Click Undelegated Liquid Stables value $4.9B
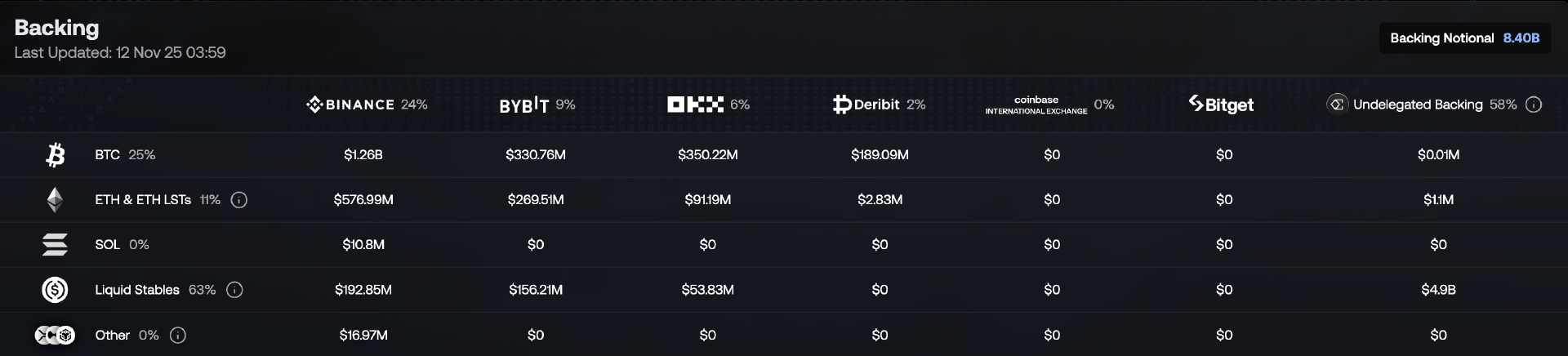Screen dimensions: 1568x356 pyautogui.click(x=1438, y=290)
